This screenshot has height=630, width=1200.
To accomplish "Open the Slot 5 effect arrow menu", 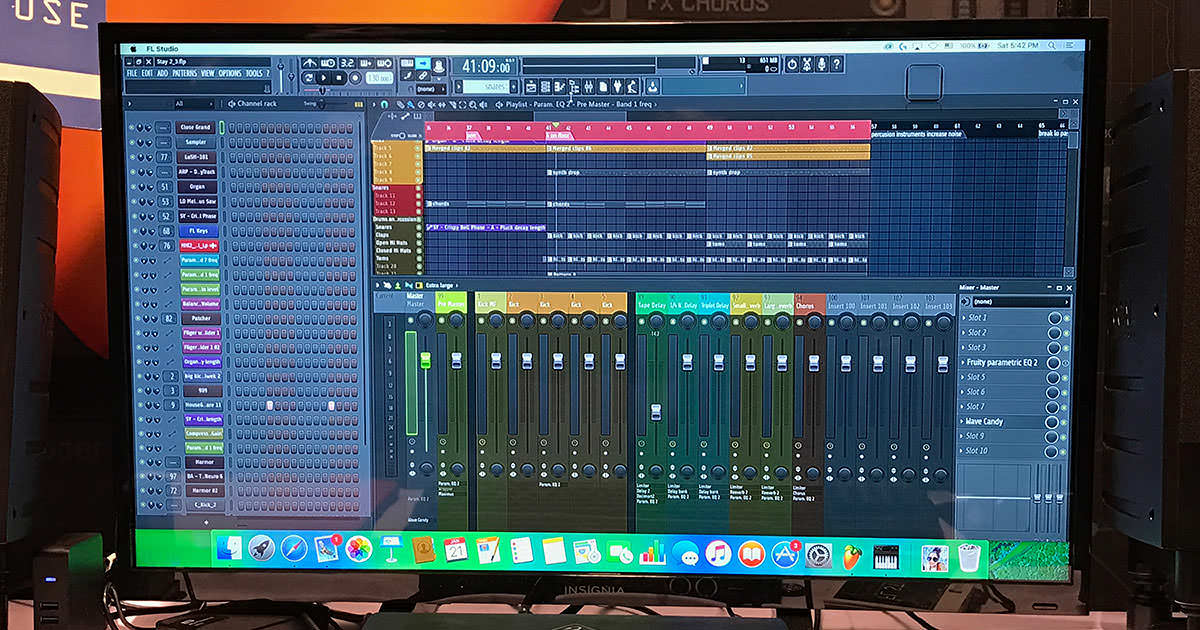I will pyautogui.click(x=963, y=377).
